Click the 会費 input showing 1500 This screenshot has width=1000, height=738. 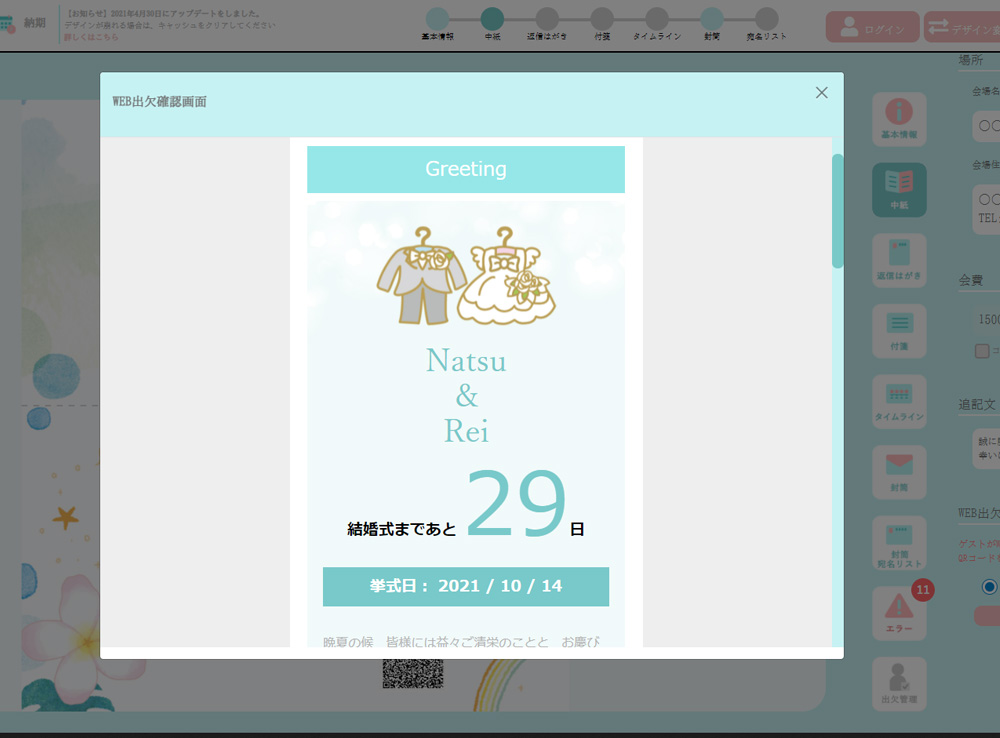(x=987, y=319)
